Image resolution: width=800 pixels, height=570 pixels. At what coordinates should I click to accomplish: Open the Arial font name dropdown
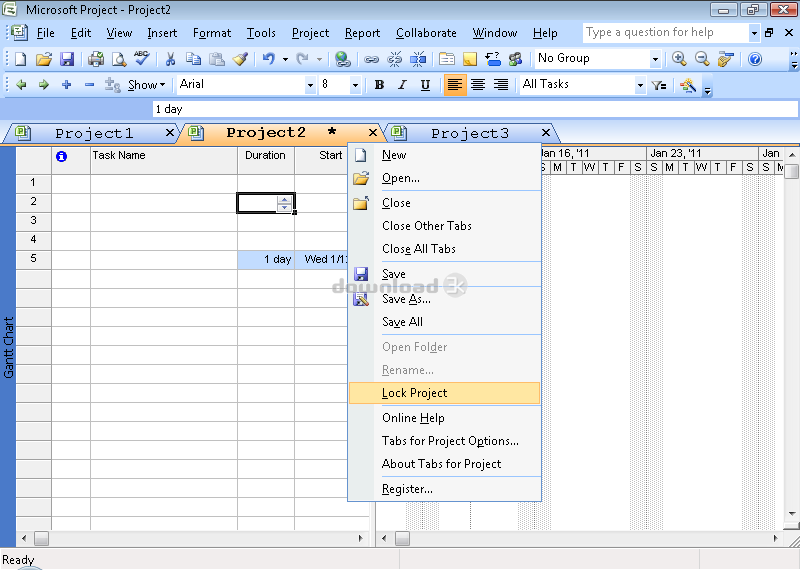click(x=310, y=85)
